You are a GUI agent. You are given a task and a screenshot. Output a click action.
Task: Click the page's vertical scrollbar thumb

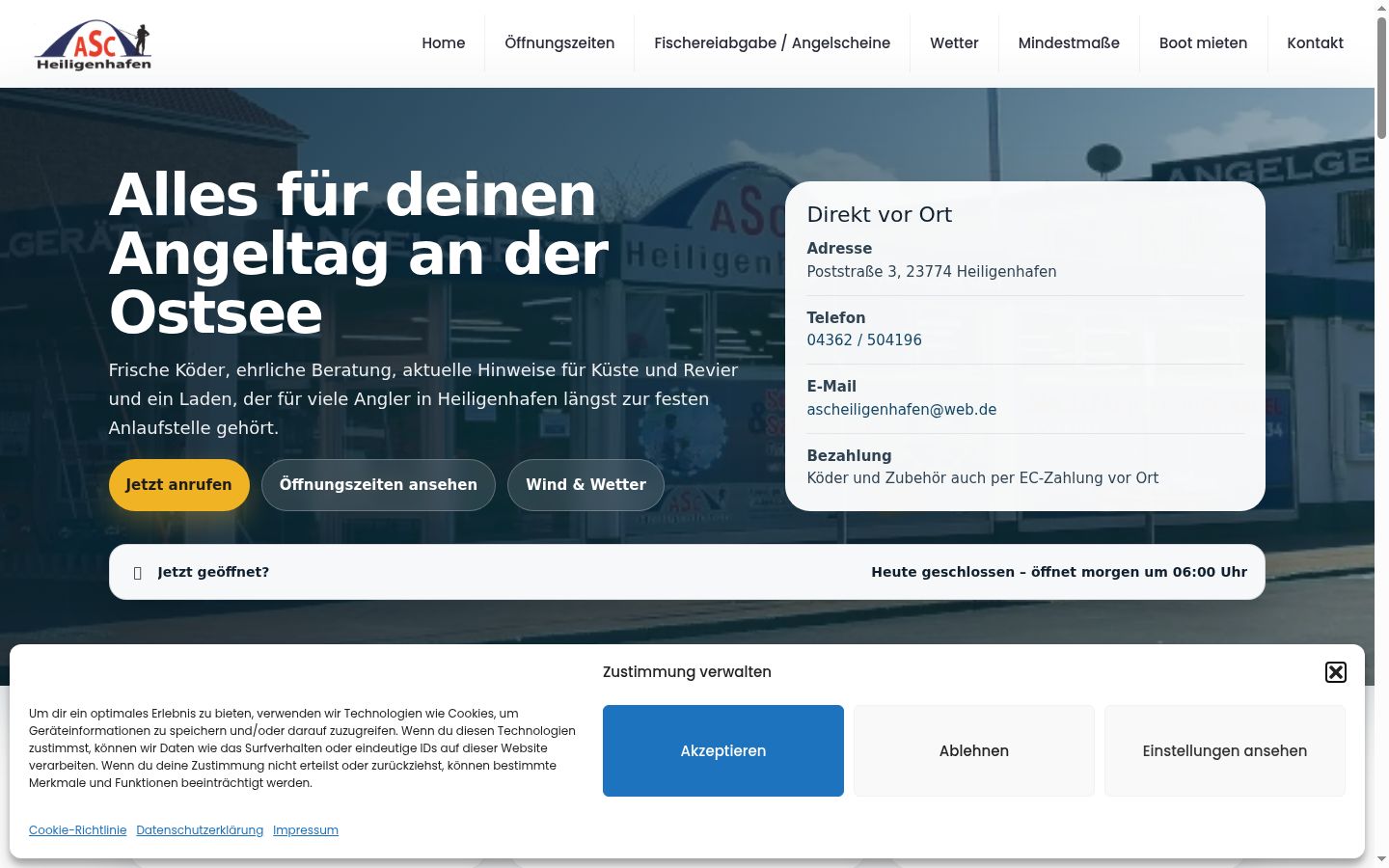(1381, 79)
